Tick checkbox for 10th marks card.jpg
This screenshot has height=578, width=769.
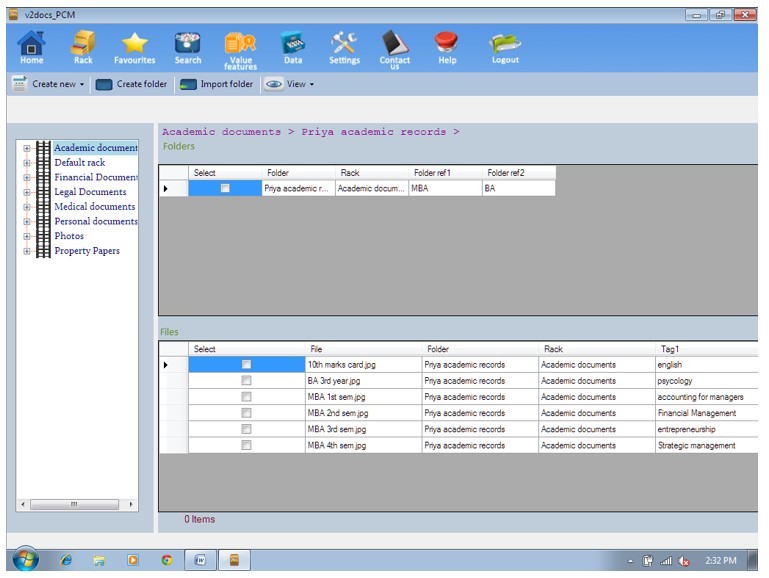[246, 365]
